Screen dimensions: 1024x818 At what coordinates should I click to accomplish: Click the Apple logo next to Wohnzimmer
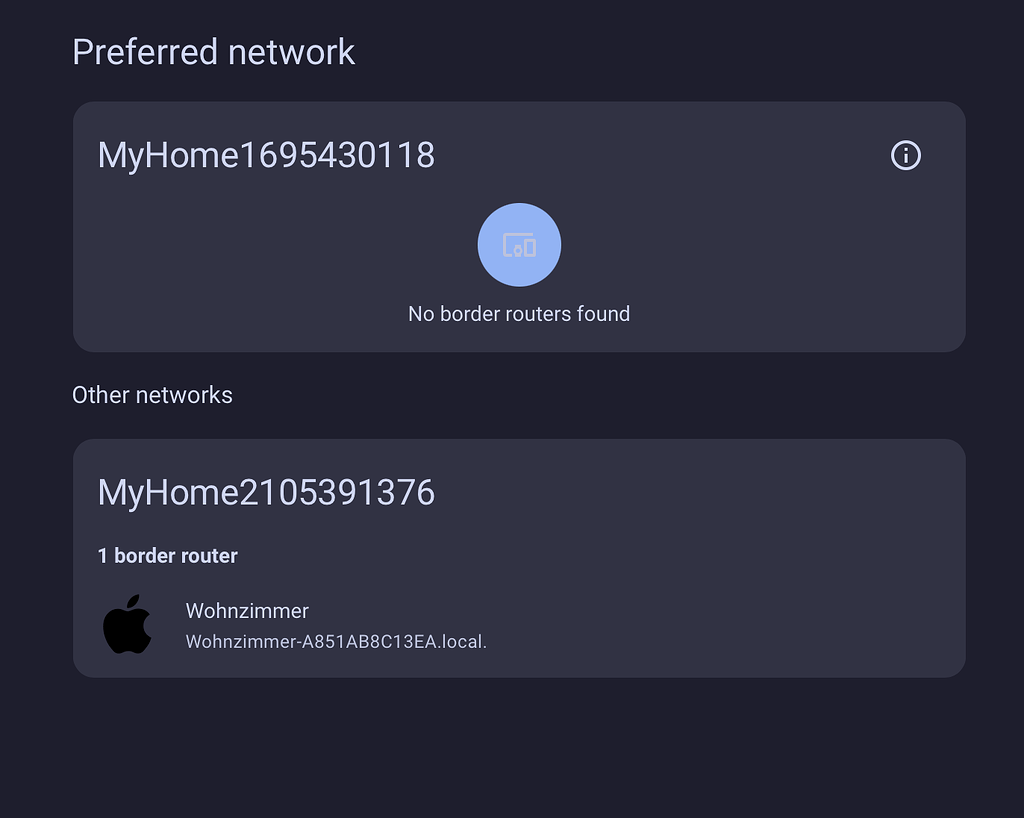click(x=128, y=624)
